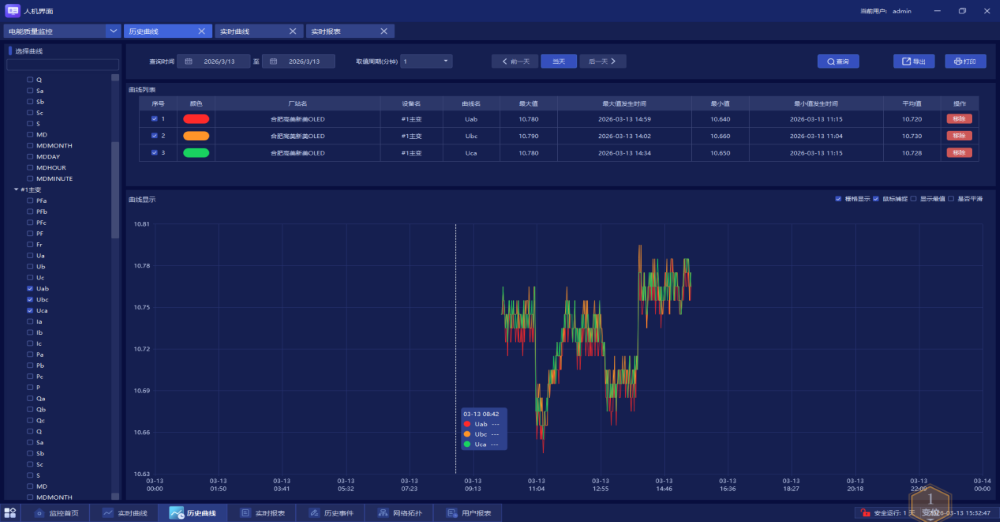Go to previous day with 前一天
The height and width of the screenshot is (522, 1000).
click(515, 61)
